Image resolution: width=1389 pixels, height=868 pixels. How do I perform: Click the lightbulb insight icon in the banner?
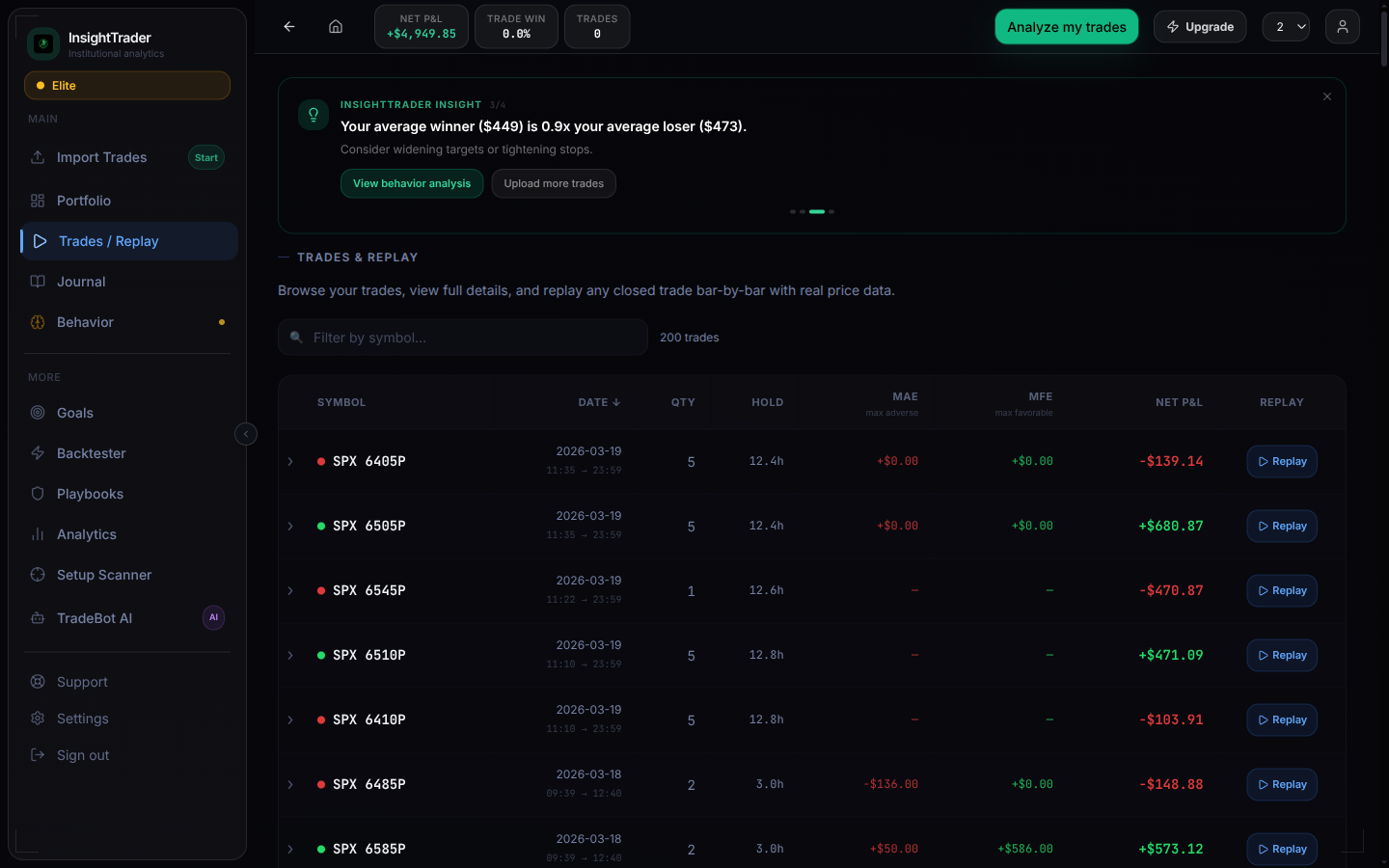point(313,114)
